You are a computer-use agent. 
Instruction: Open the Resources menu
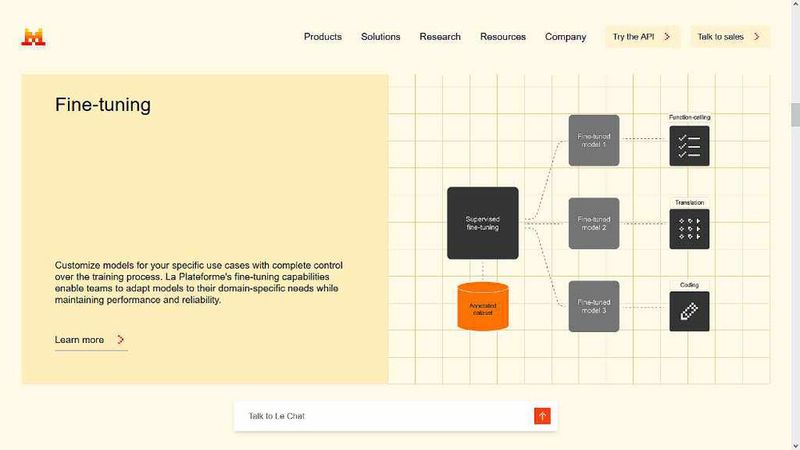pyautogui.click(x=503, y=37)
